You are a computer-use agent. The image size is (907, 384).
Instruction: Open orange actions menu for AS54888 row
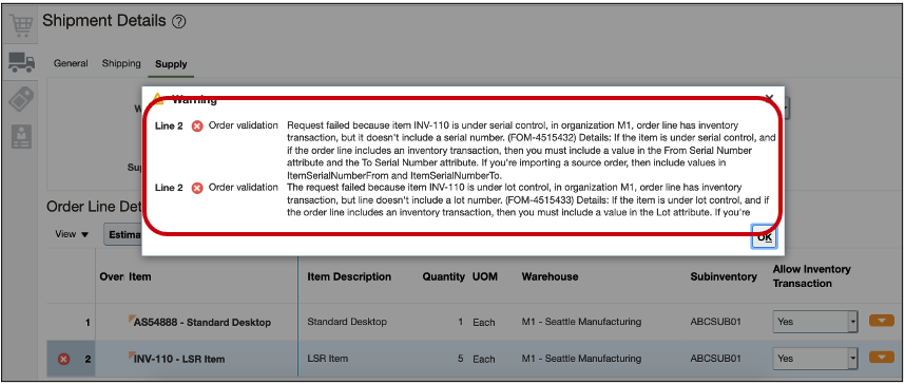(882, 321)
